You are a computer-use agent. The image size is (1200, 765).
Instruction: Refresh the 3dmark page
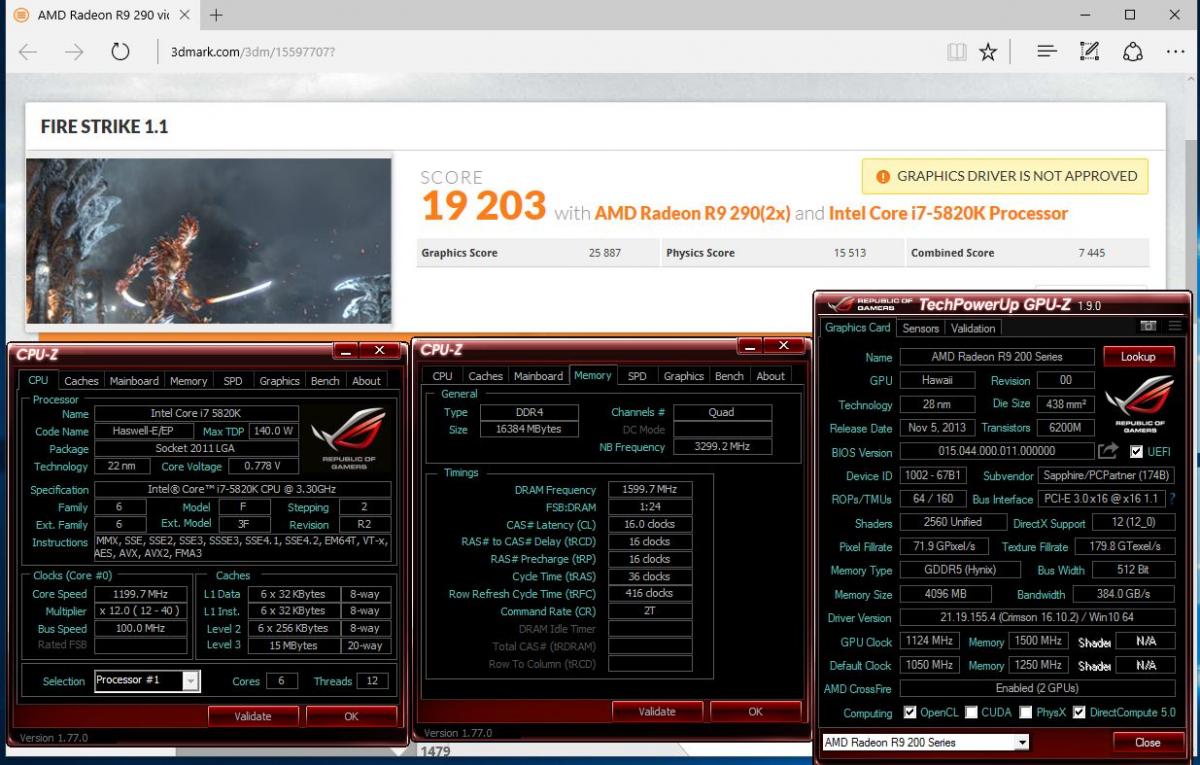[120, 52]
